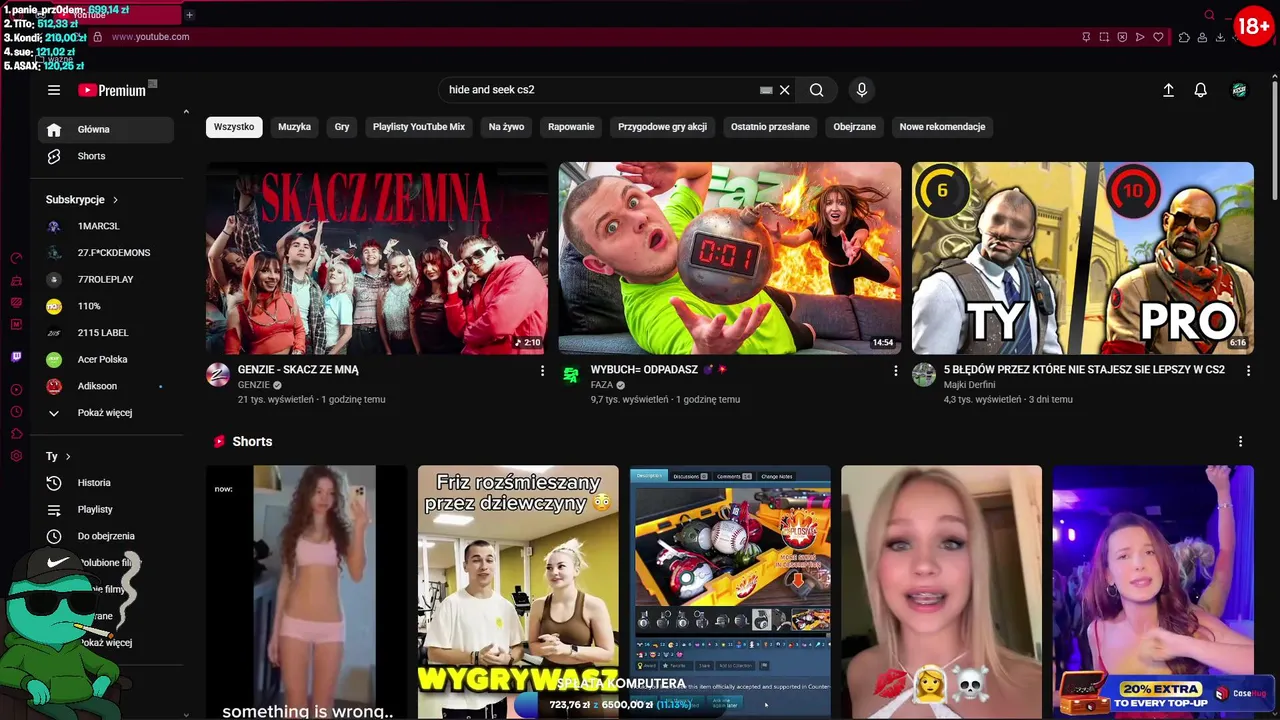Expand the Subskrypcje section chevron
1280x720 pixels.
115,200
